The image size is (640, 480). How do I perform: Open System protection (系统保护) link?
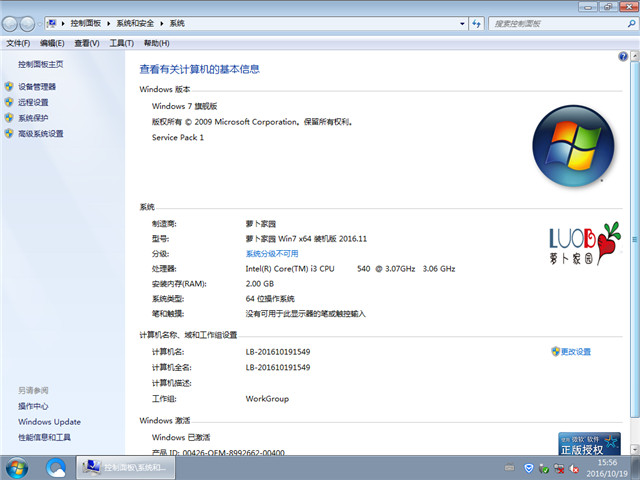pyautogui.click(x=33, y=118)
